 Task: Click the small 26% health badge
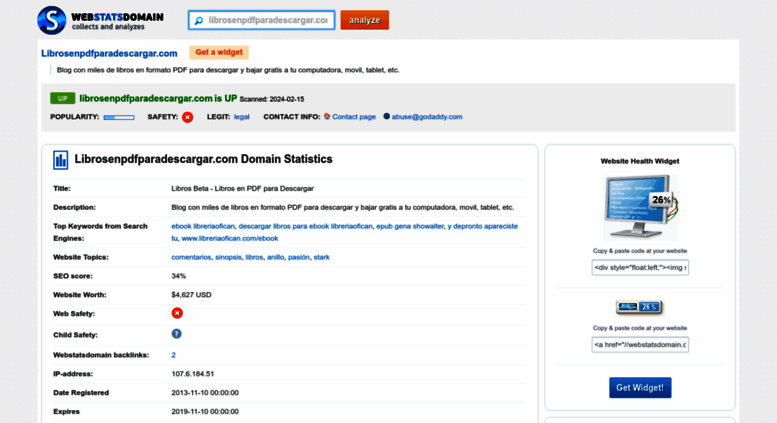pyautogui.click(x=640, y=307)
